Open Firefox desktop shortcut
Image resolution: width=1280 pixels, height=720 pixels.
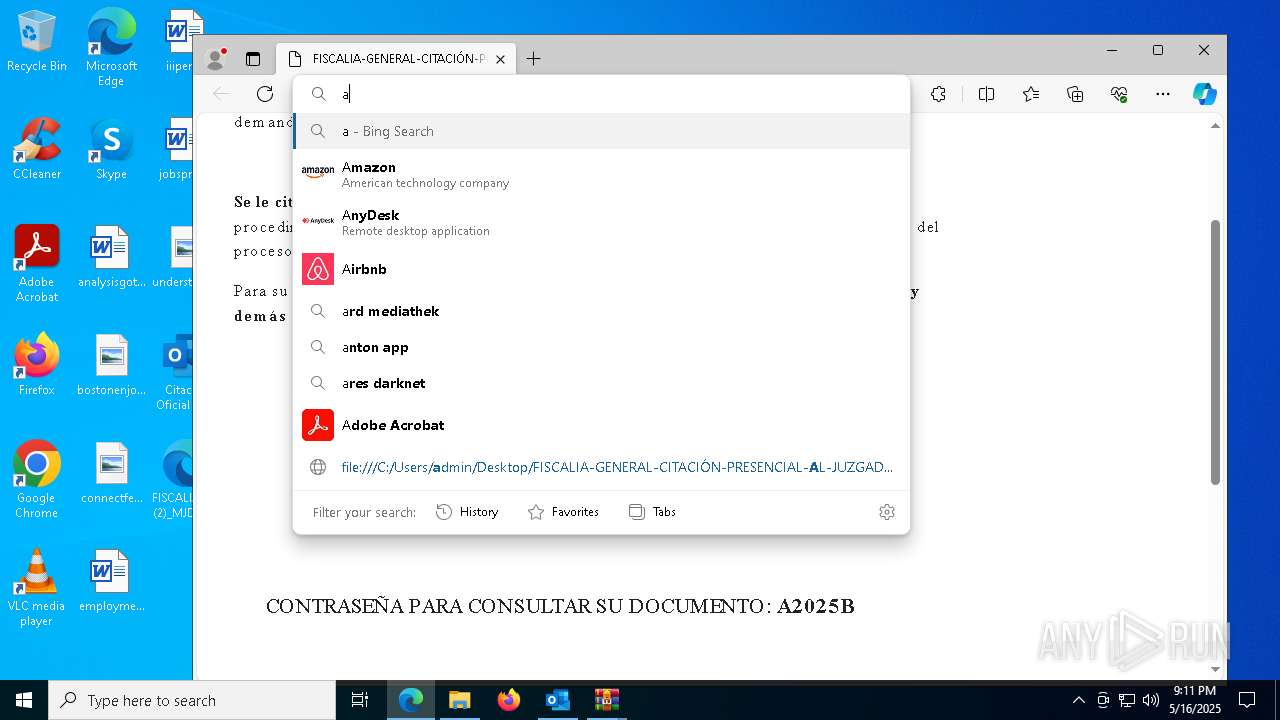tap(37, 365)
